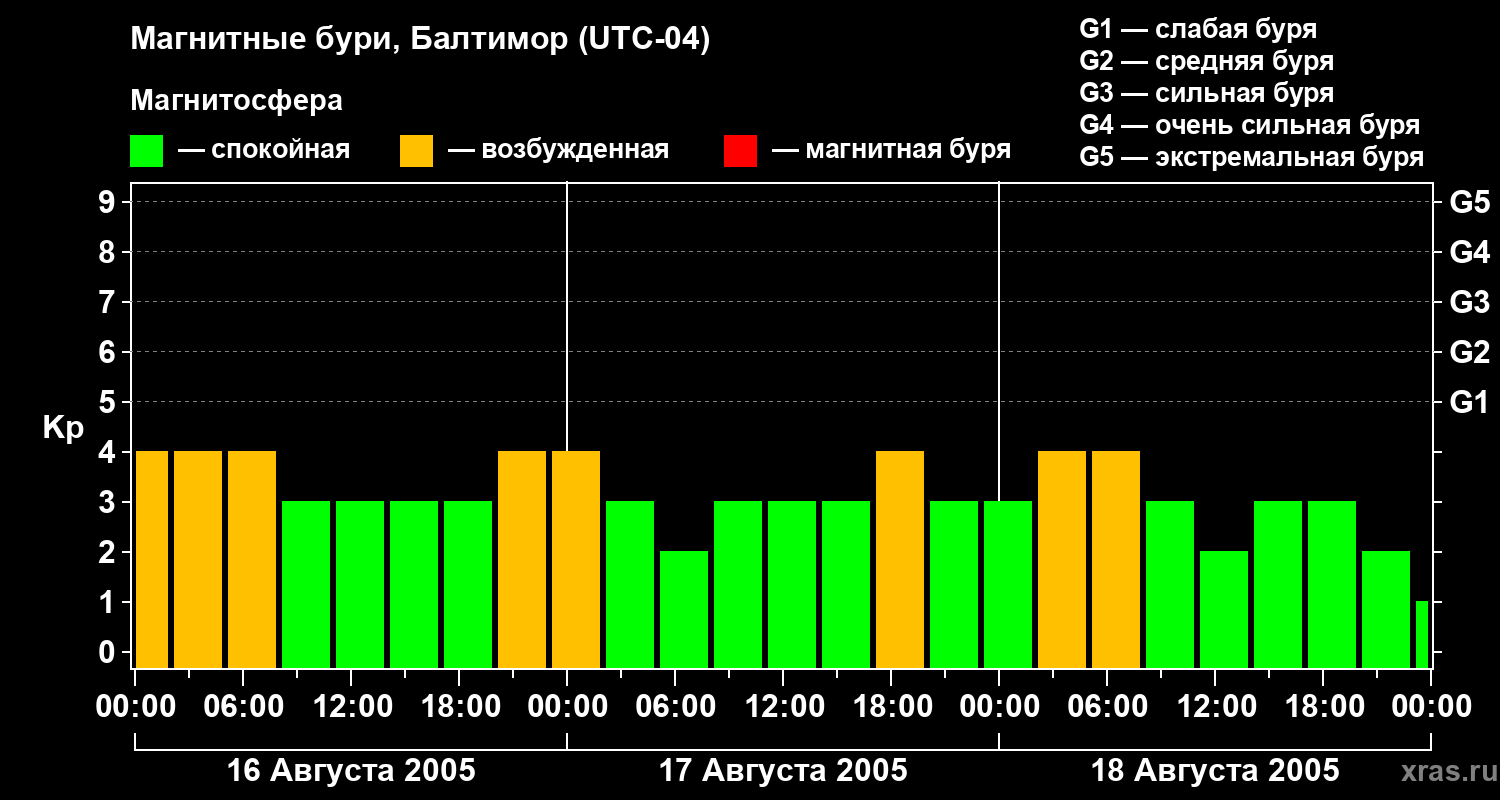Click the chart title 'Магнитные бури, Балтимор'
1500x800 pixels.
coord(420,40)
